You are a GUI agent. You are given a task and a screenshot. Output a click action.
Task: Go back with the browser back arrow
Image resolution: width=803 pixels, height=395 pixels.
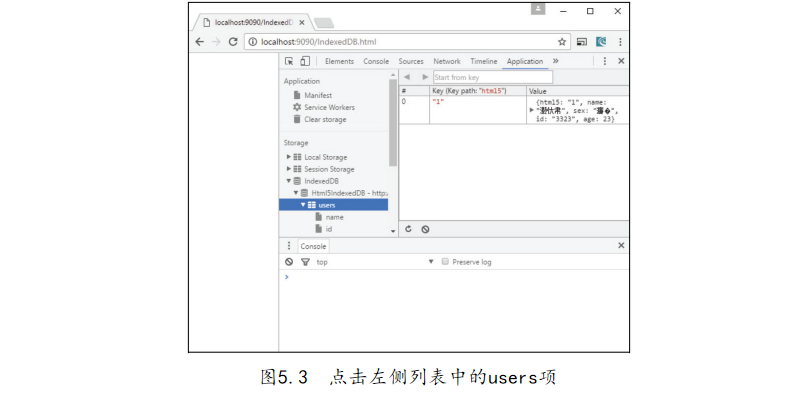pos(199,42)
